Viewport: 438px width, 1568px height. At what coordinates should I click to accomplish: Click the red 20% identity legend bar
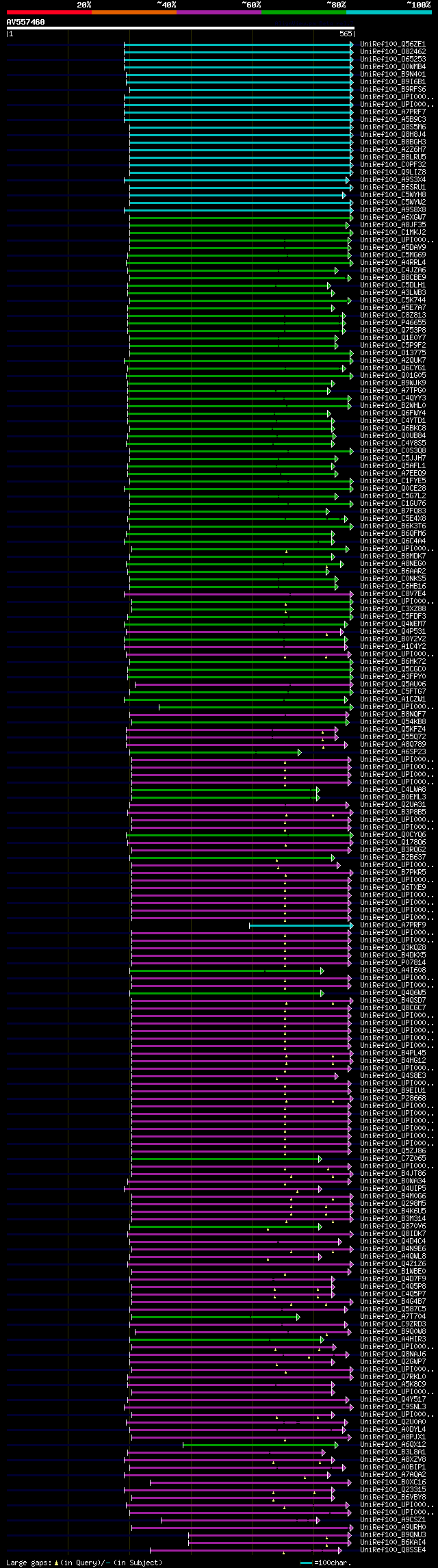(49, 12)
